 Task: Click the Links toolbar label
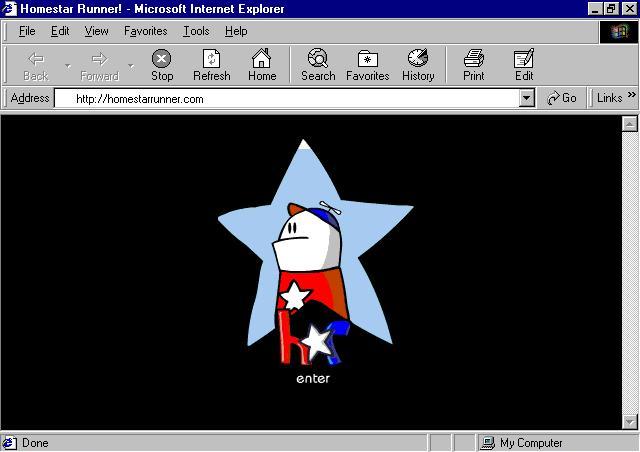[609, 98]
